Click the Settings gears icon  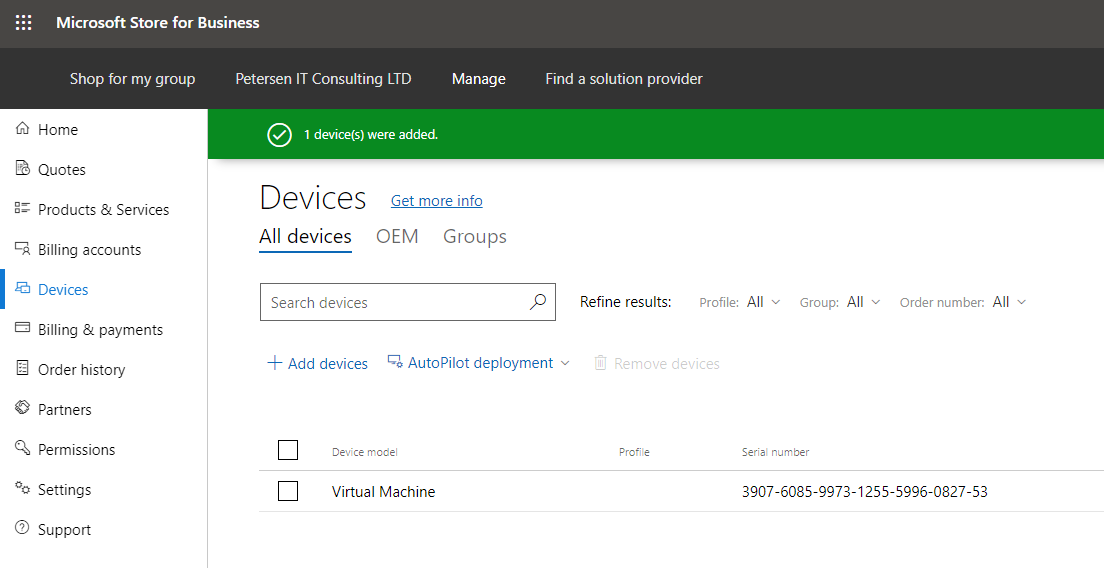pyautogui.click(x=23, y=488)
